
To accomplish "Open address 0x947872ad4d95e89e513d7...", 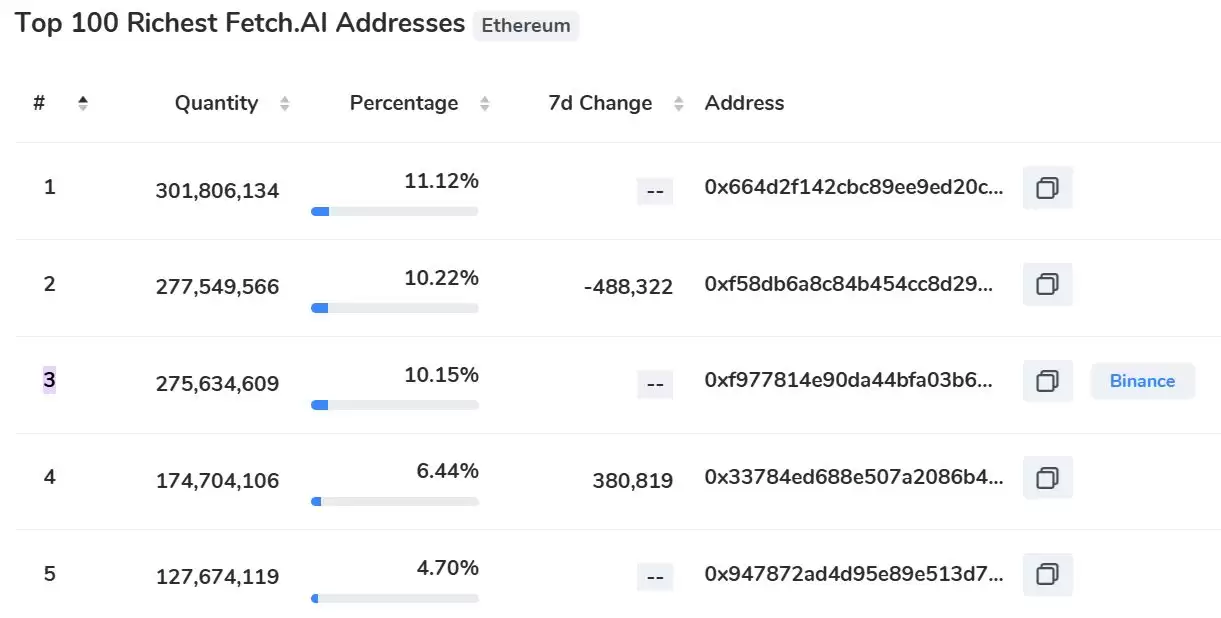I will tap(853, 574).
